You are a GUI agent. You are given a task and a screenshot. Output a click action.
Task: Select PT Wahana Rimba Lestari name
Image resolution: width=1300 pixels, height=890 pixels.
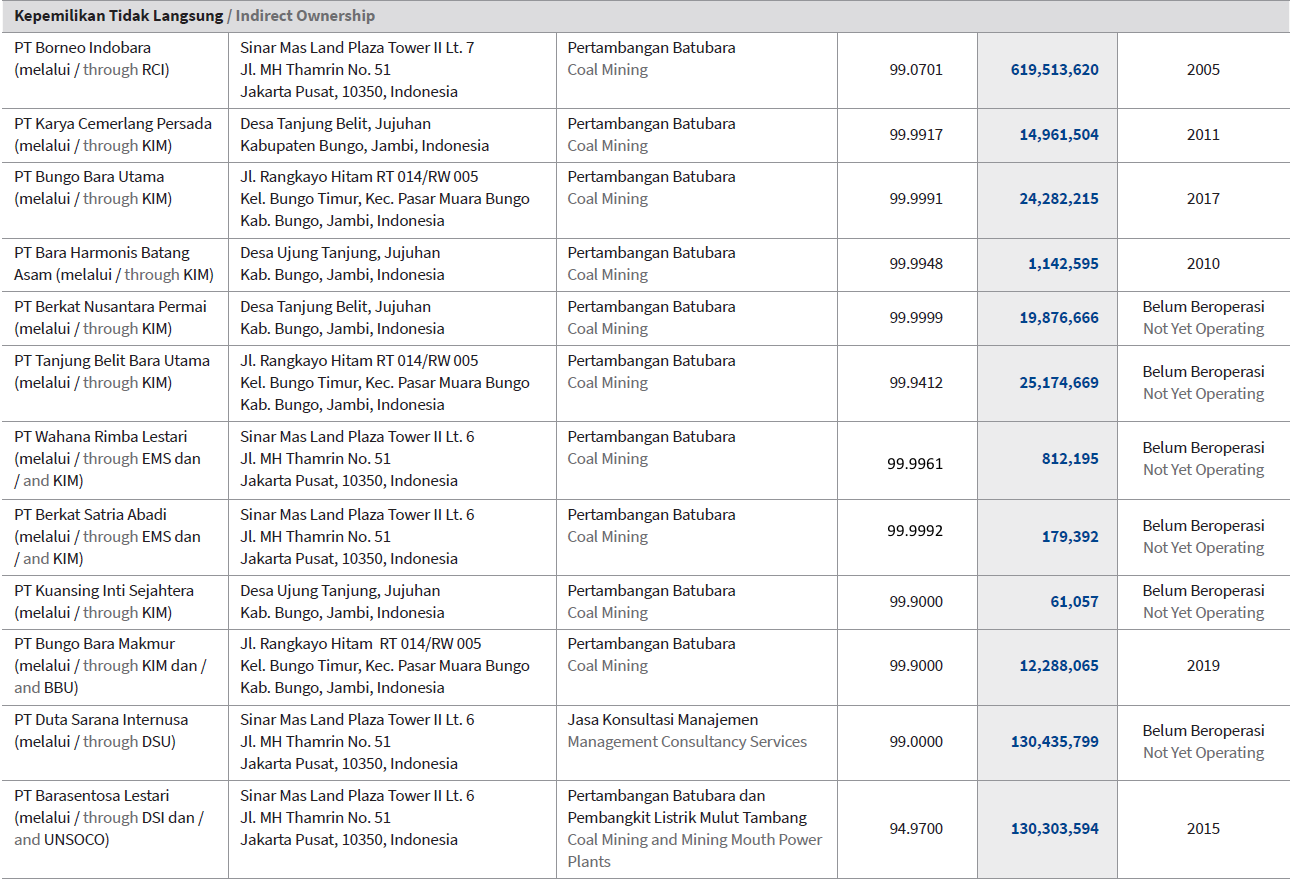pyautogui.click(x=100, y=437)
